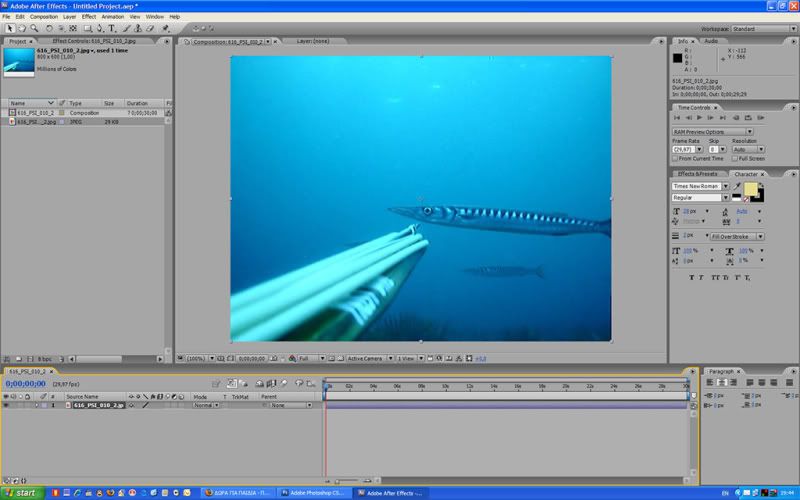The width and height of the screenshot is (800, 500).
Task: Toggle loop option in Time Controls
Action: [x=748, y=118]
